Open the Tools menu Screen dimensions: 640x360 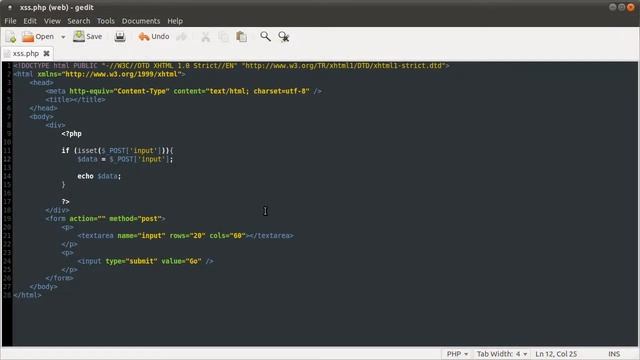[106, 21]
